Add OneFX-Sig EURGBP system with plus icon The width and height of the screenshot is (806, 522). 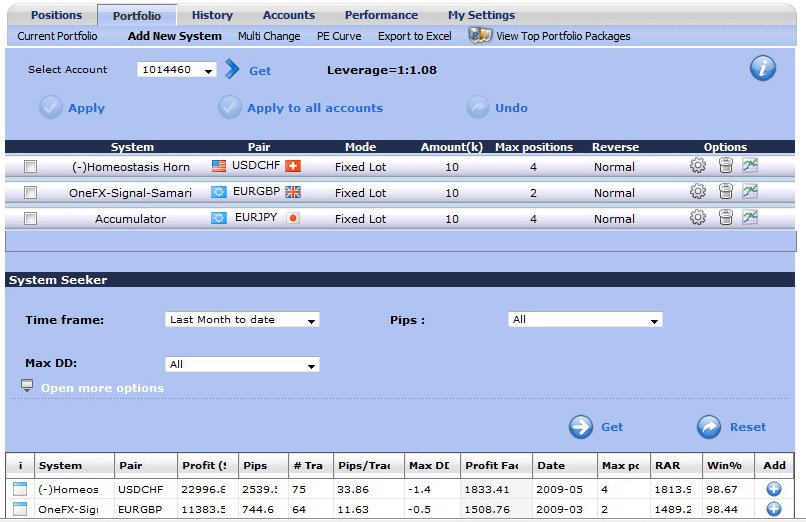tap(774, 509)
